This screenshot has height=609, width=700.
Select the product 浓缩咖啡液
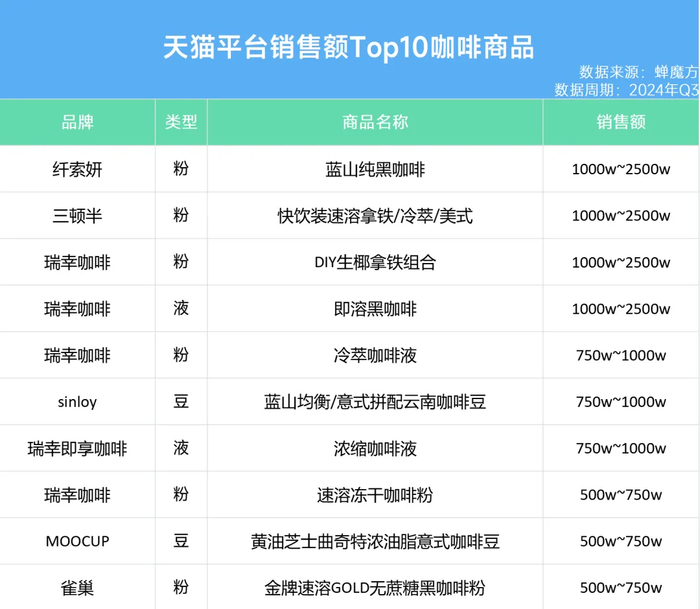[x=375, y=449]
